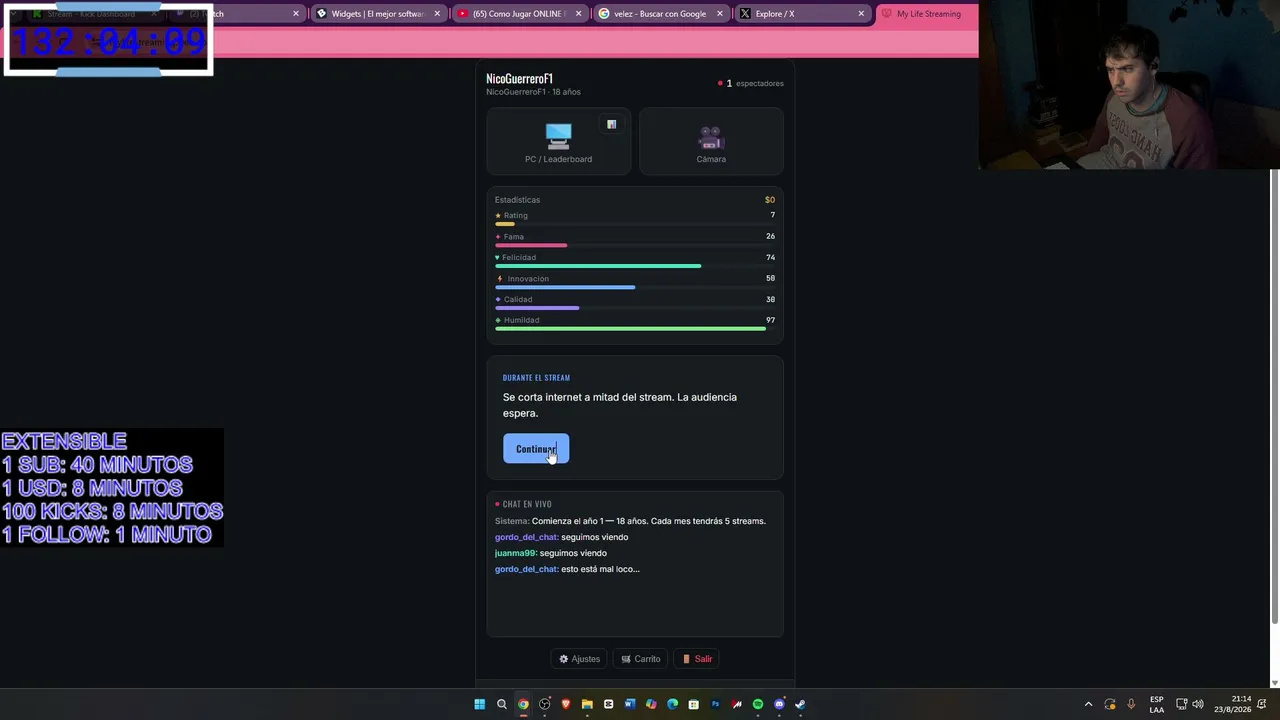The height and width of the screenshot is (720, 1280).
Task: Open the volume control tray icon
Action: [x=1198, y=704]
